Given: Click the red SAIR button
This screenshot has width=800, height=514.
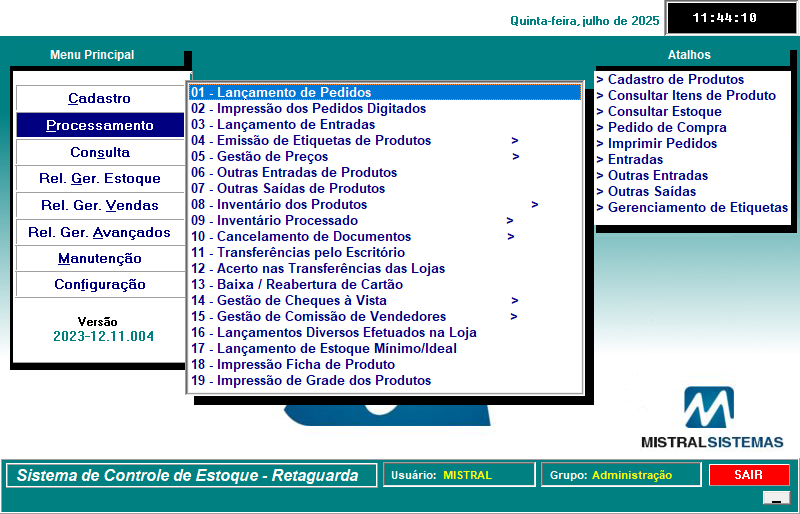Looking at the screenshot, I should point(748,475).
